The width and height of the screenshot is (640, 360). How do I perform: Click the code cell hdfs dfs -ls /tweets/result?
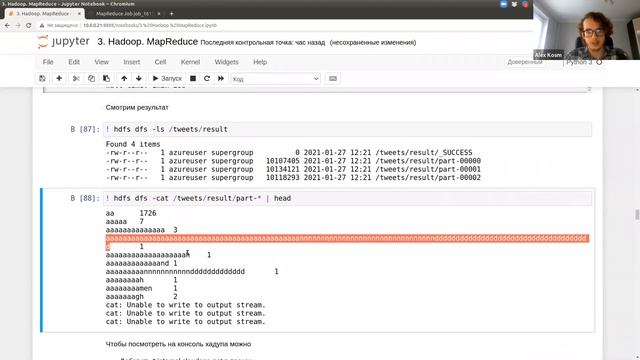pos(347,129)
